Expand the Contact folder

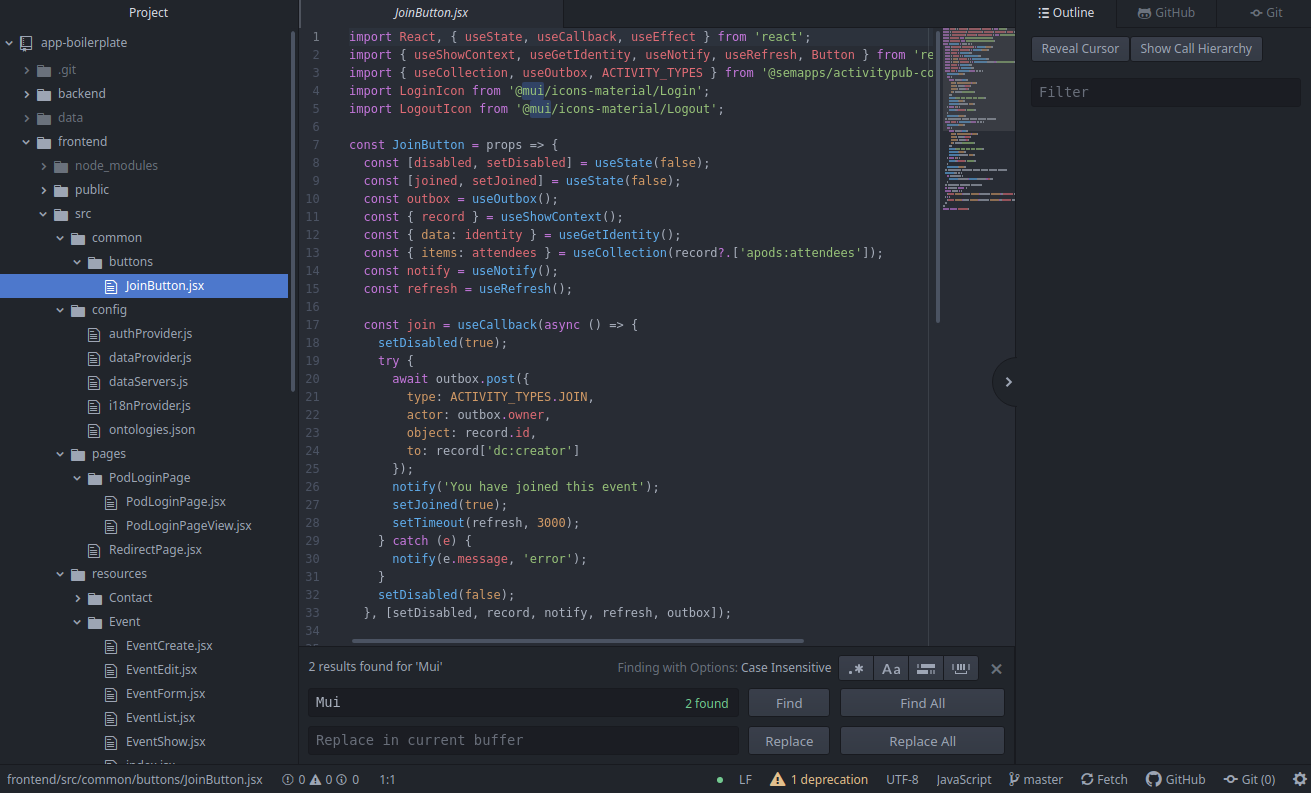tap(78, 598)
